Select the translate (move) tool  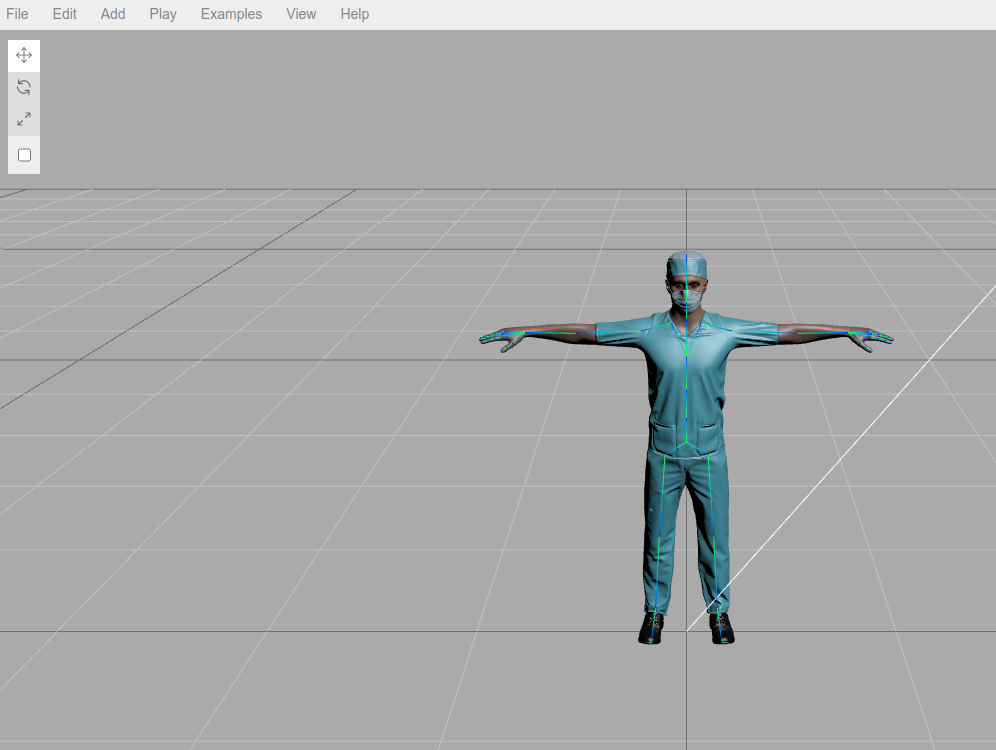click(24, 55)
